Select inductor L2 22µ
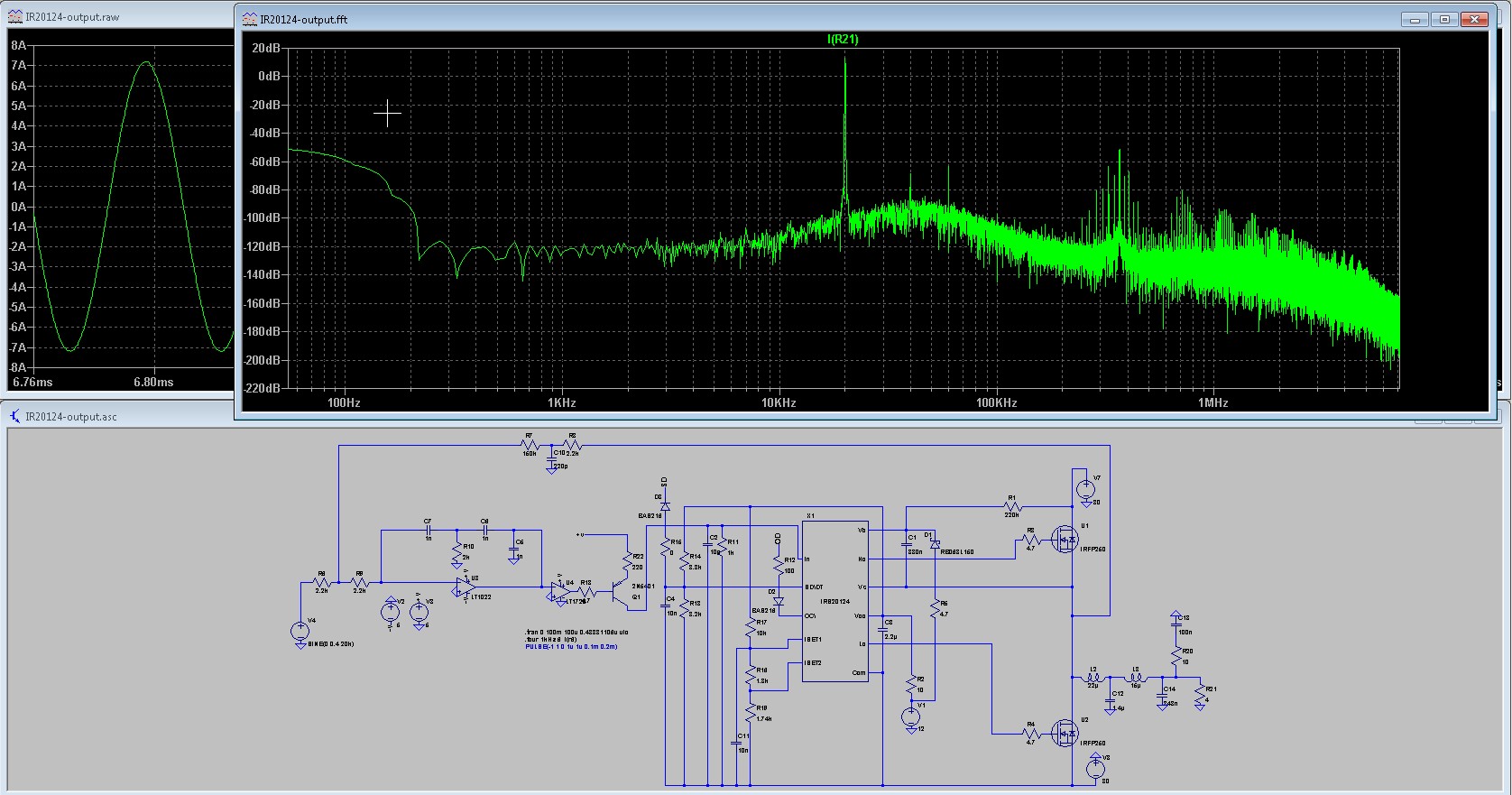 pos(1093,677)
